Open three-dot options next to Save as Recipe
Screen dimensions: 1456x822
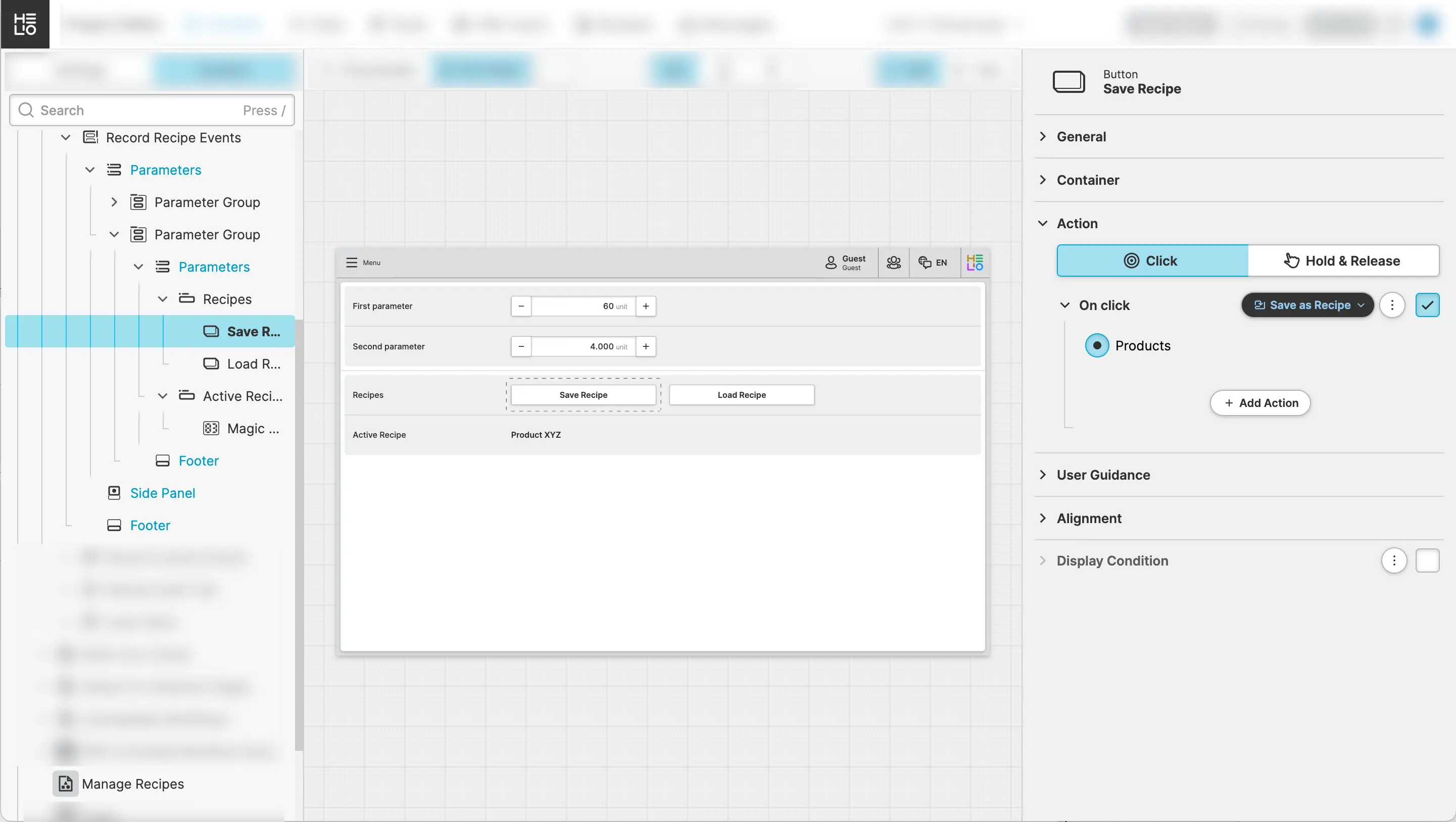point(1392,305)
